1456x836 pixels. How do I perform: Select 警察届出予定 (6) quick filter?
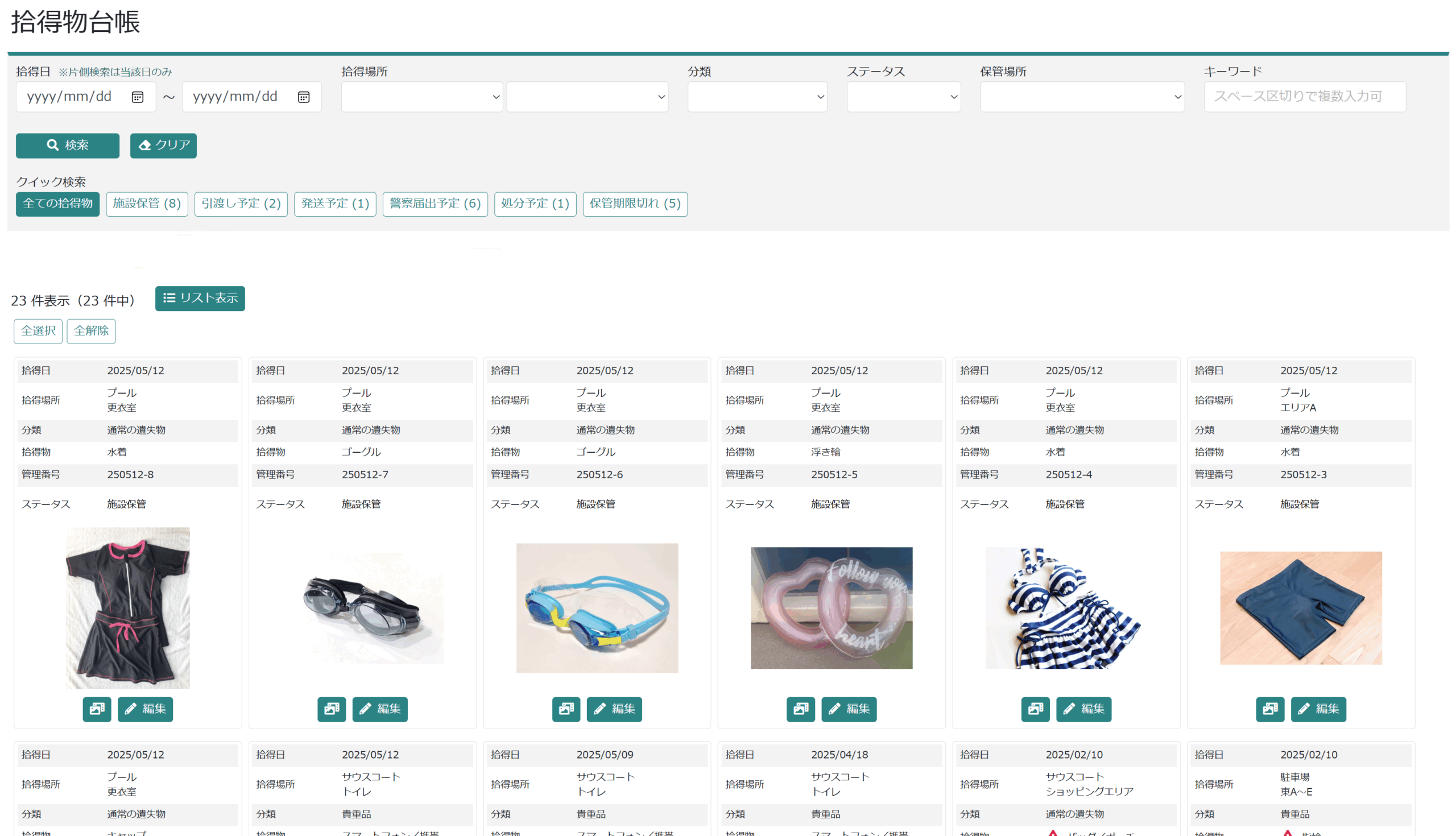pos(435,203)
